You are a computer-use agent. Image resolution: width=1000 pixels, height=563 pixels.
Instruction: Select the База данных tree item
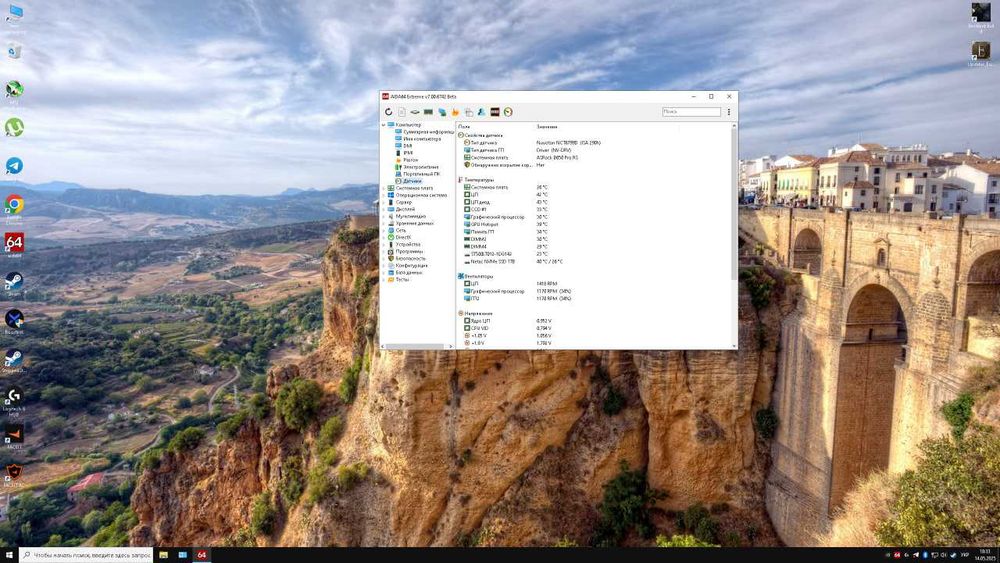point(406,272)
